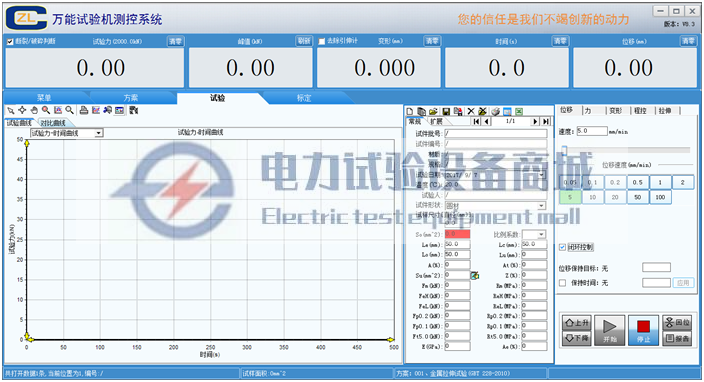Viewport: 704px width, 382px height.
Task: Start the test with 开始 button
Action: 610,330
